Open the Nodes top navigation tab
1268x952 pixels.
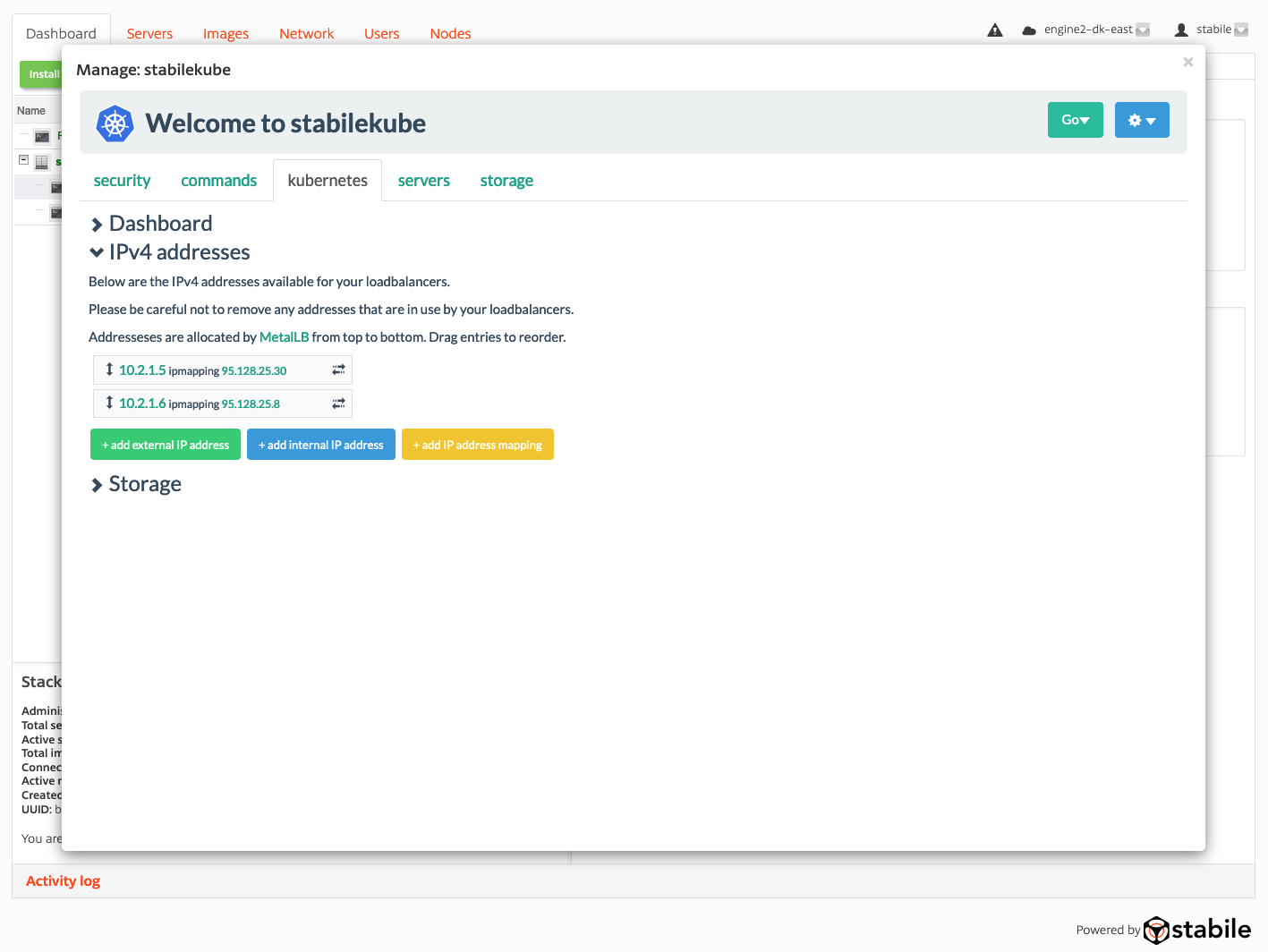[x=450, y=34]
